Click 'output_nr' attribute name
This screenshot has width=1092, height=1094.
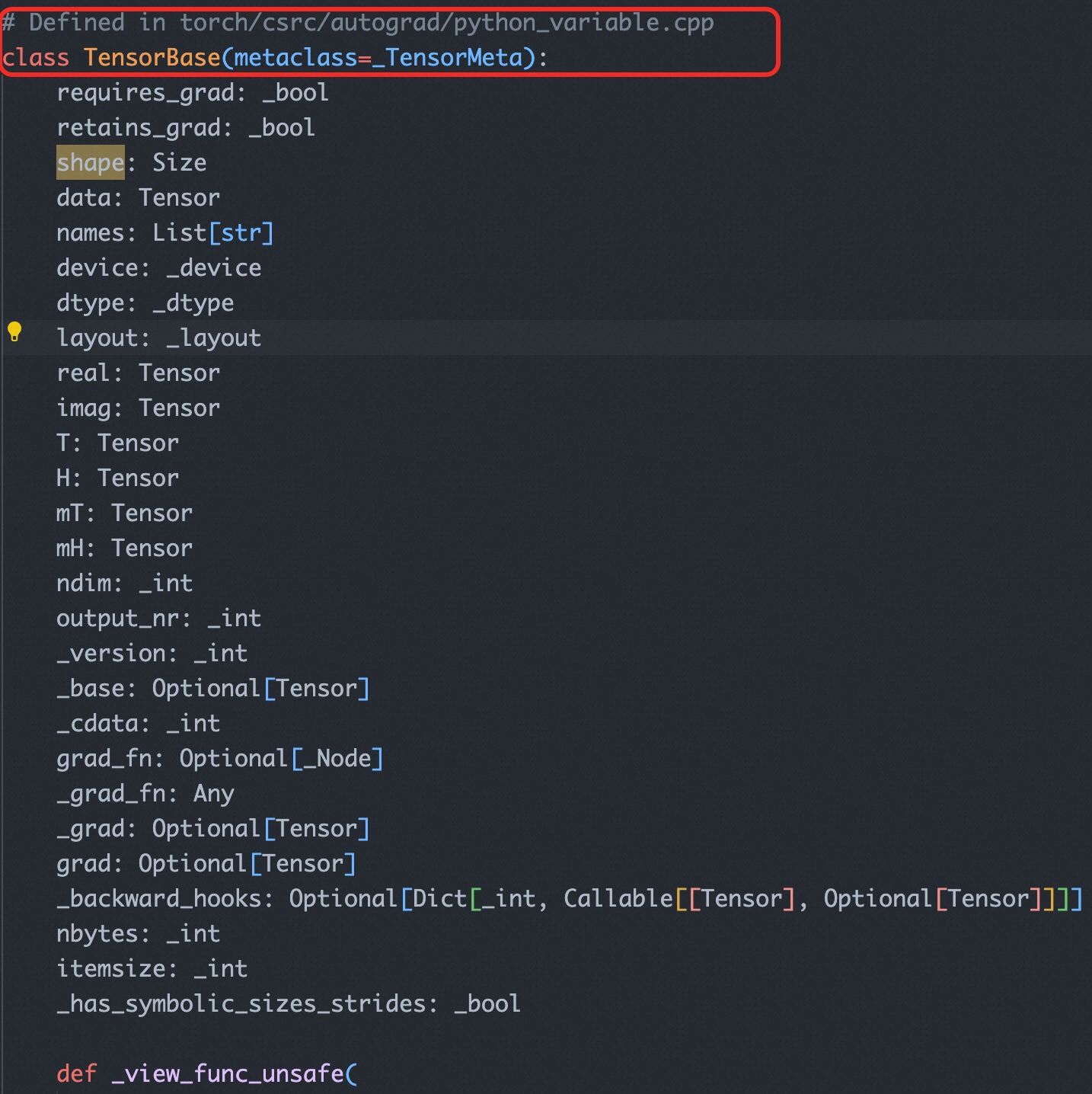(117, 619)
